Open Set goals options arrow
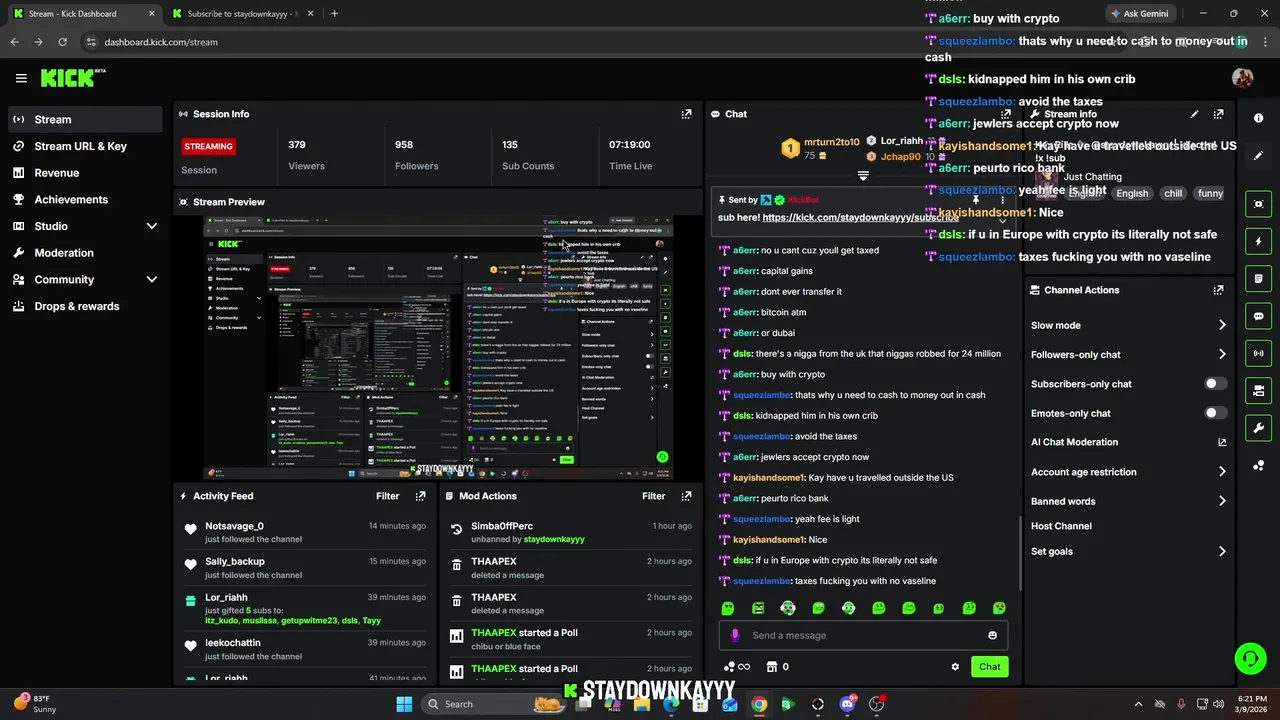1280x720 pixels. (1222, 551)
